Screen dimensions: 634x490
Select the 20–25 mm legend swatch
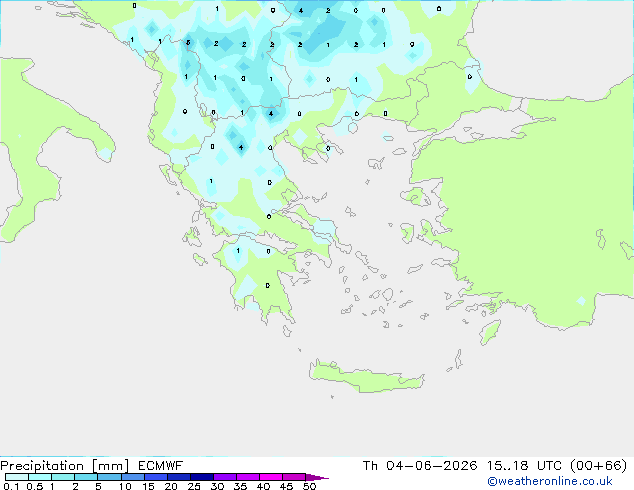pyautogui.click(x=179, y=477)
